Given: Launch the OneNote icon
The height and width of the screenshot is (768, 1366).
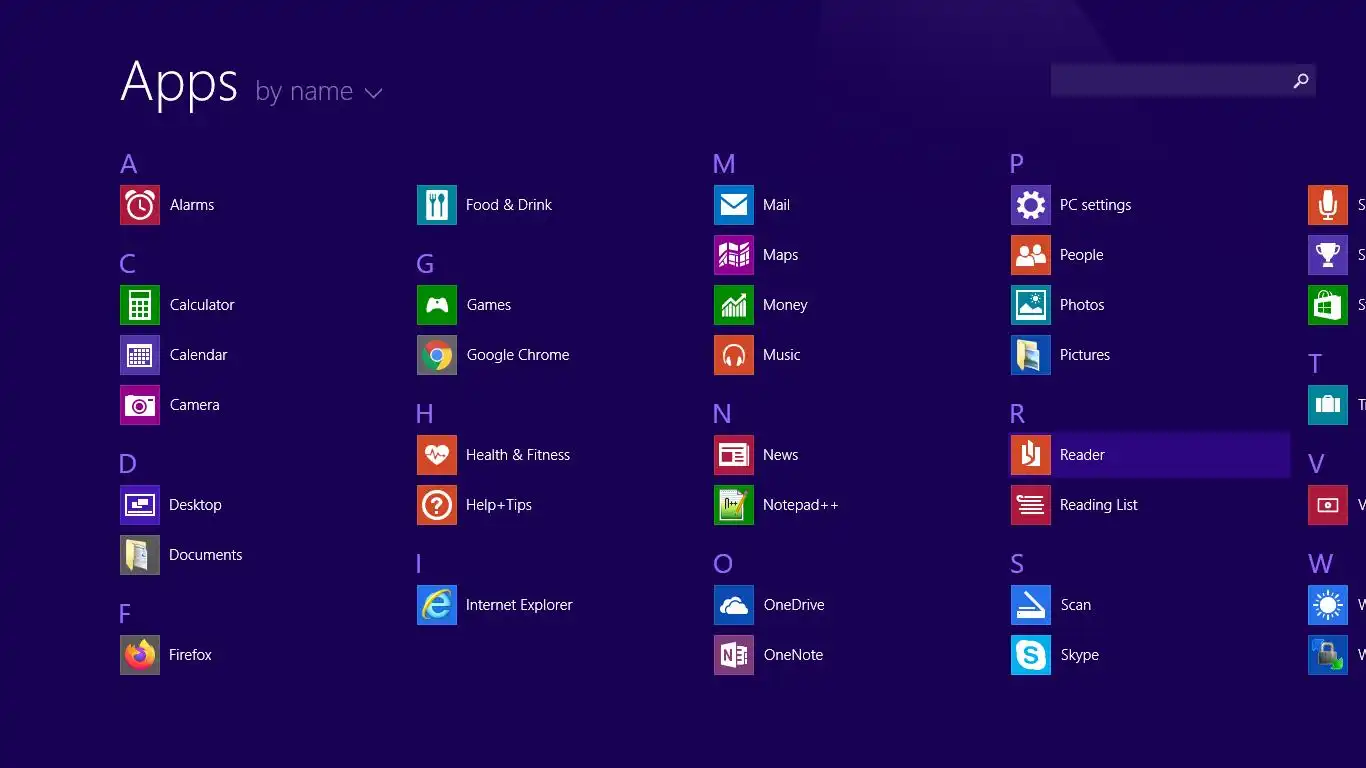Looking at the screenshot, I should (x=734, y=655).
